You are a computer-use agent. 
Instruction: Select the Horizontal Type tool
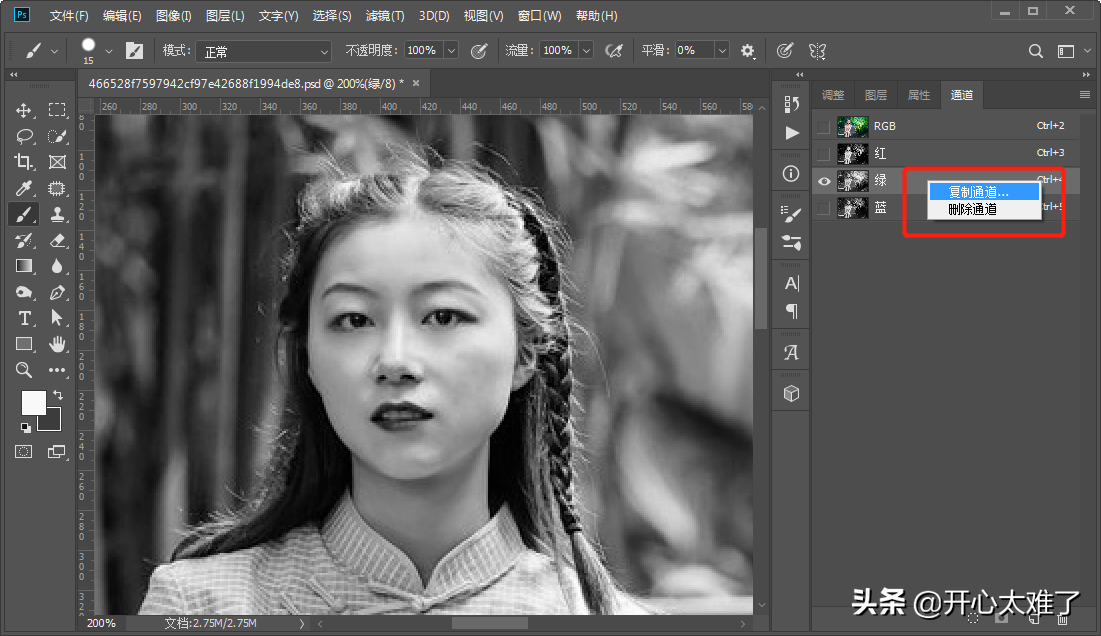(24, 318)
